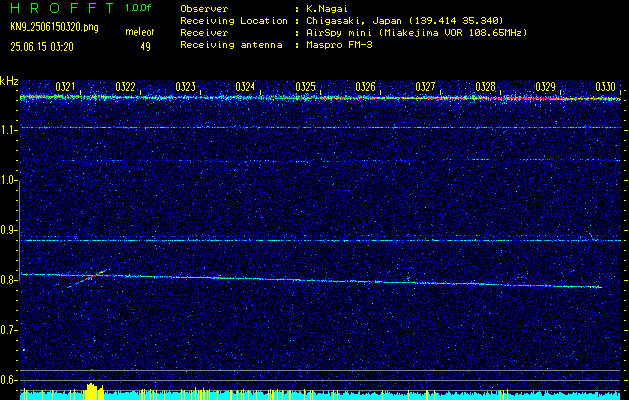Click the 0327 time marker

tap(425, 87)
